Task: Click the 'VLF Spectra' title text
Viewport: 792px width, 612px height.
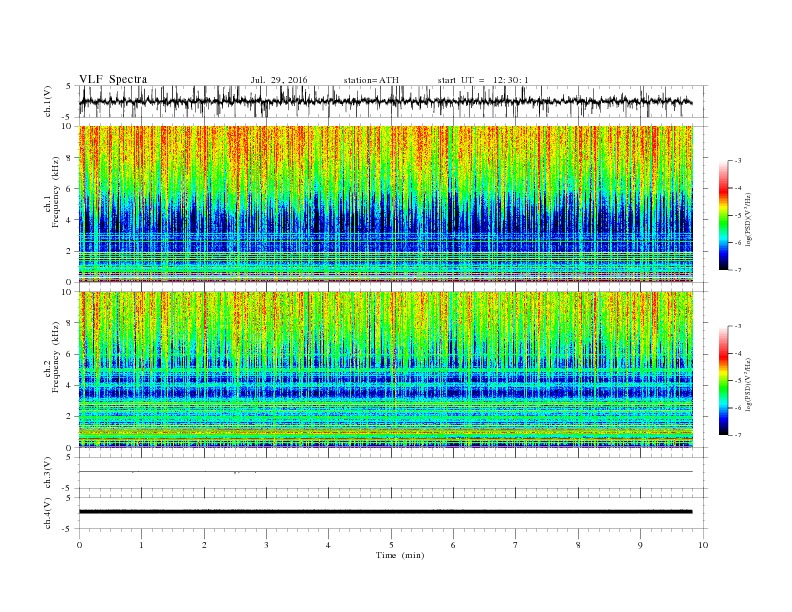Action: (113, 79)
